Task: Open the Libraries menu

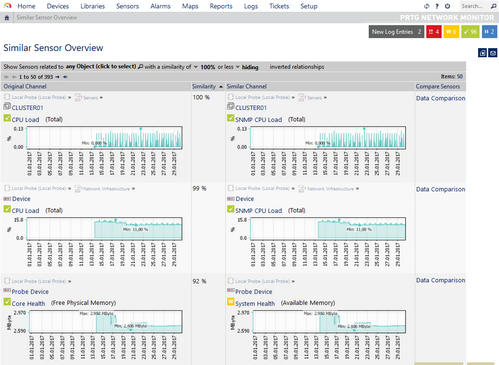Action: [93, 6]
